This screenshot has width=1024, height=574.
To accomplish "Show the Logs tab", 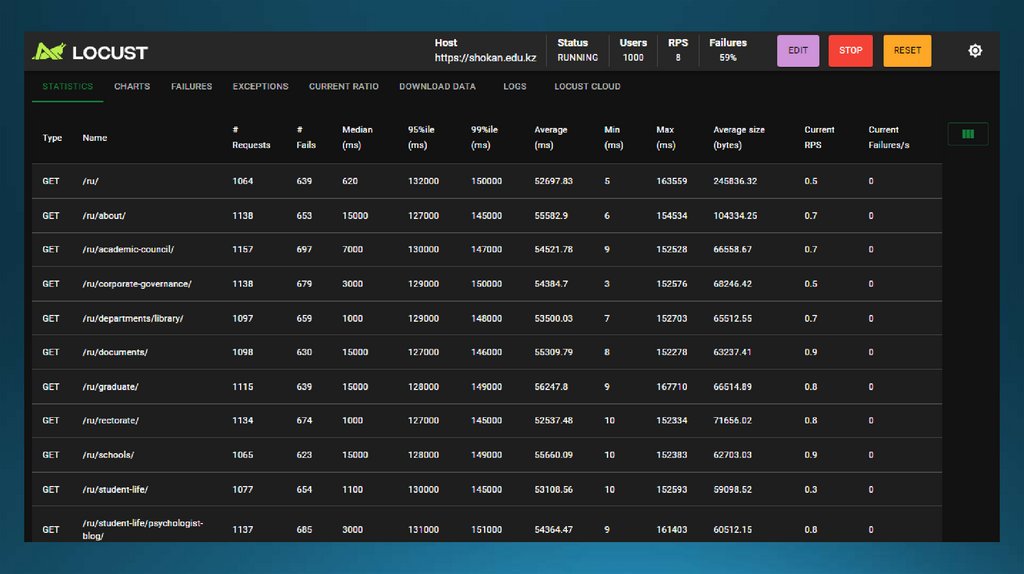I will 515,87.
